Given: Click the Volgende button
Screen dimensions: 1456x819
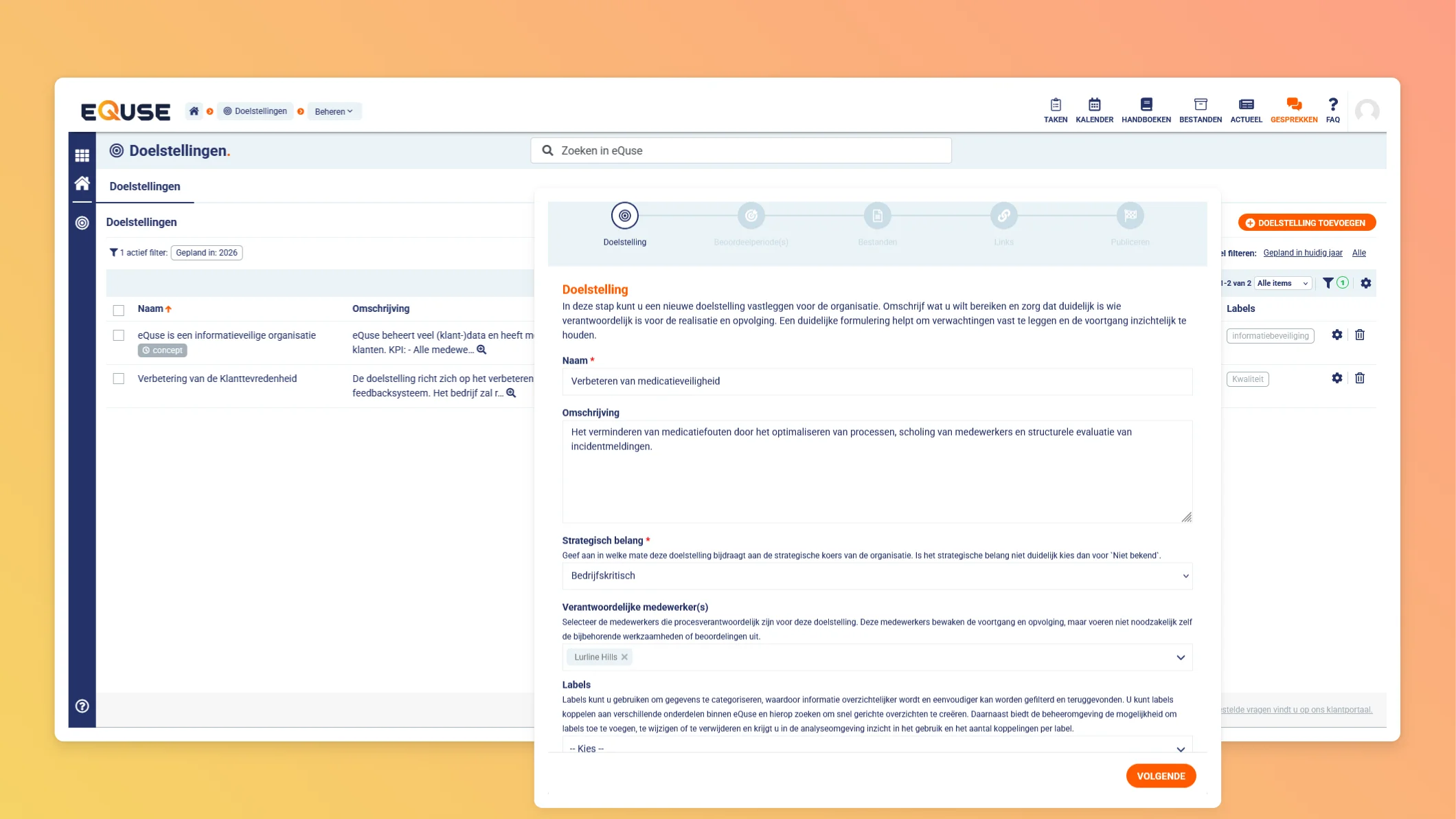Looking at the screenshot, I should (x=1160, y=776).
